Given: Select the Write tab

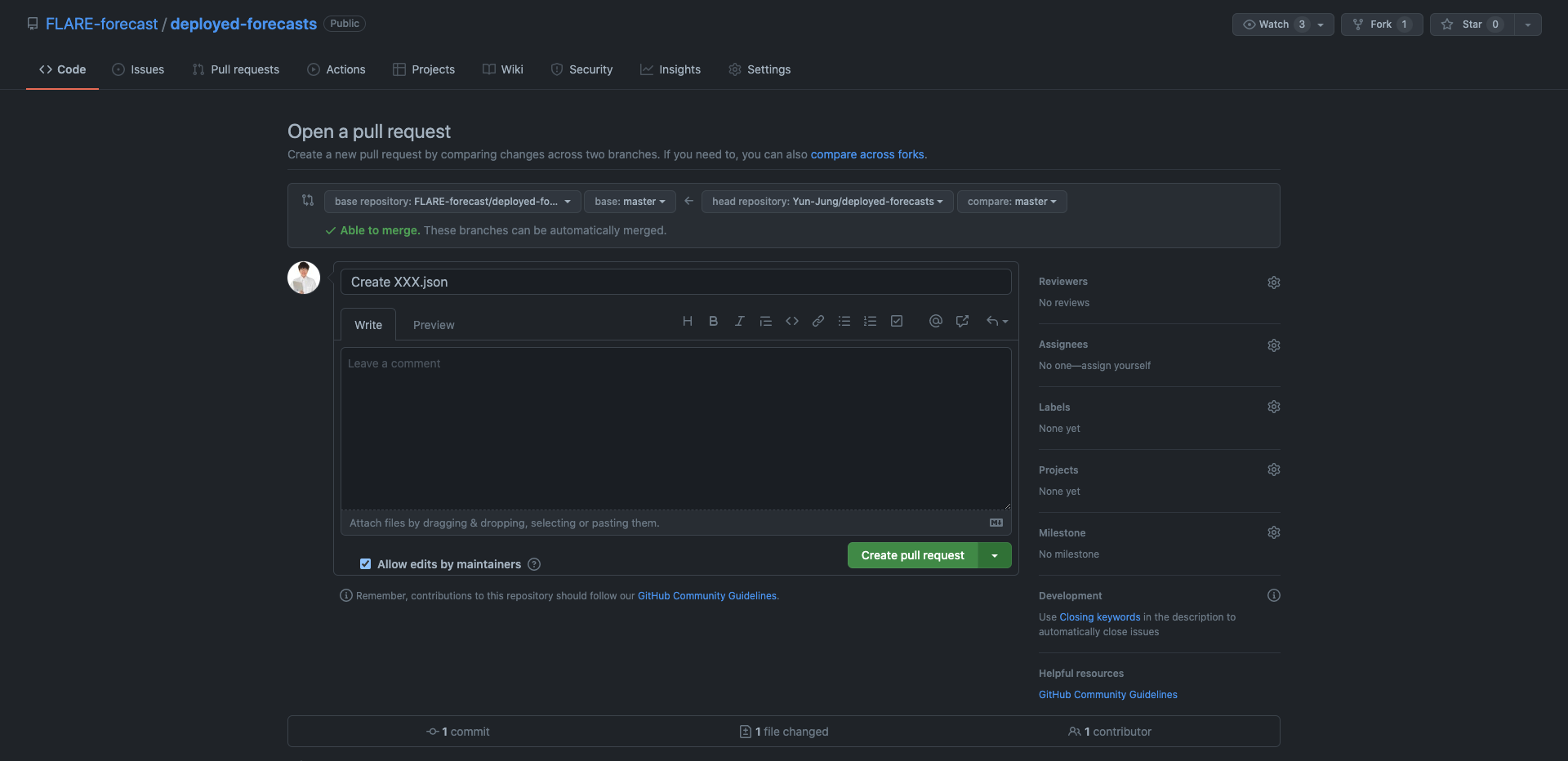Looking at the screenshot, I should [x=368, y=324].
